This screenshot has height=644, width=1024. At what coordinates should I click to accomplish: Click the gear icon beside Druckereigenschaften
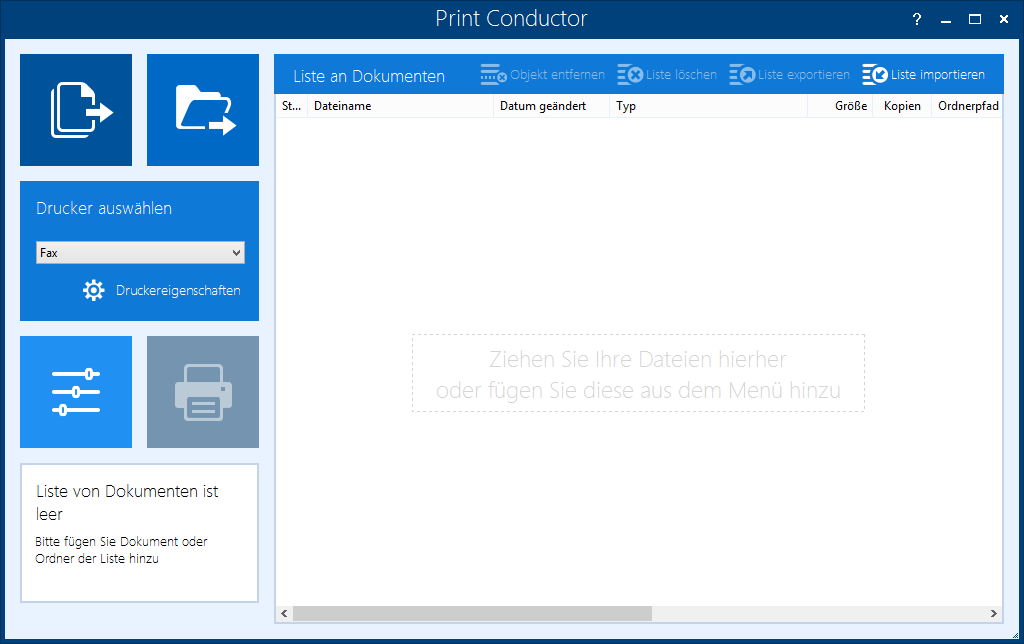pyautogui.click(x=93, y=290)
